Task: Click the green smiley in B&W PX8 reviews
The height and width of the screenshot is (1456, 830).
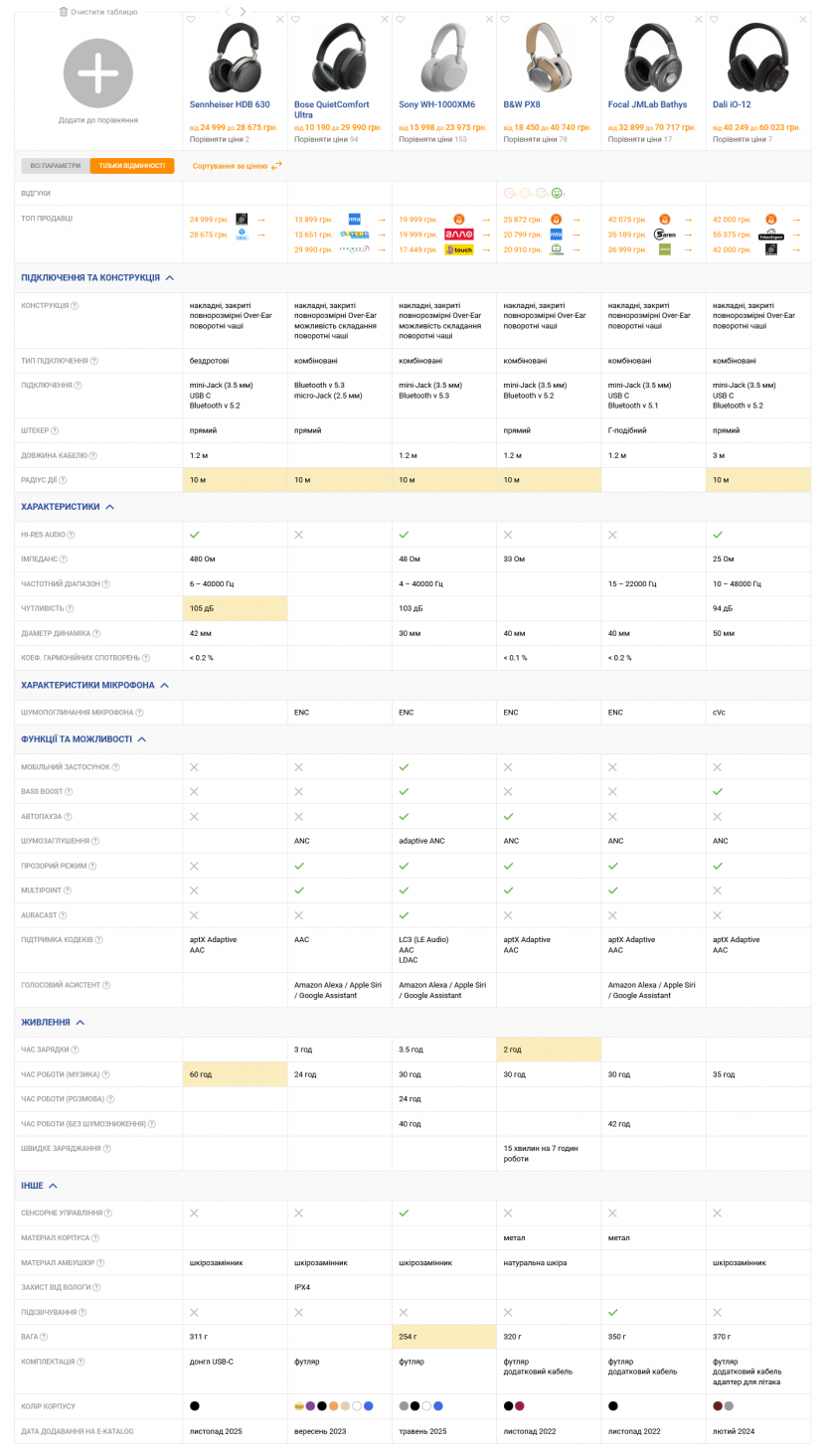Action: (557, 193)
